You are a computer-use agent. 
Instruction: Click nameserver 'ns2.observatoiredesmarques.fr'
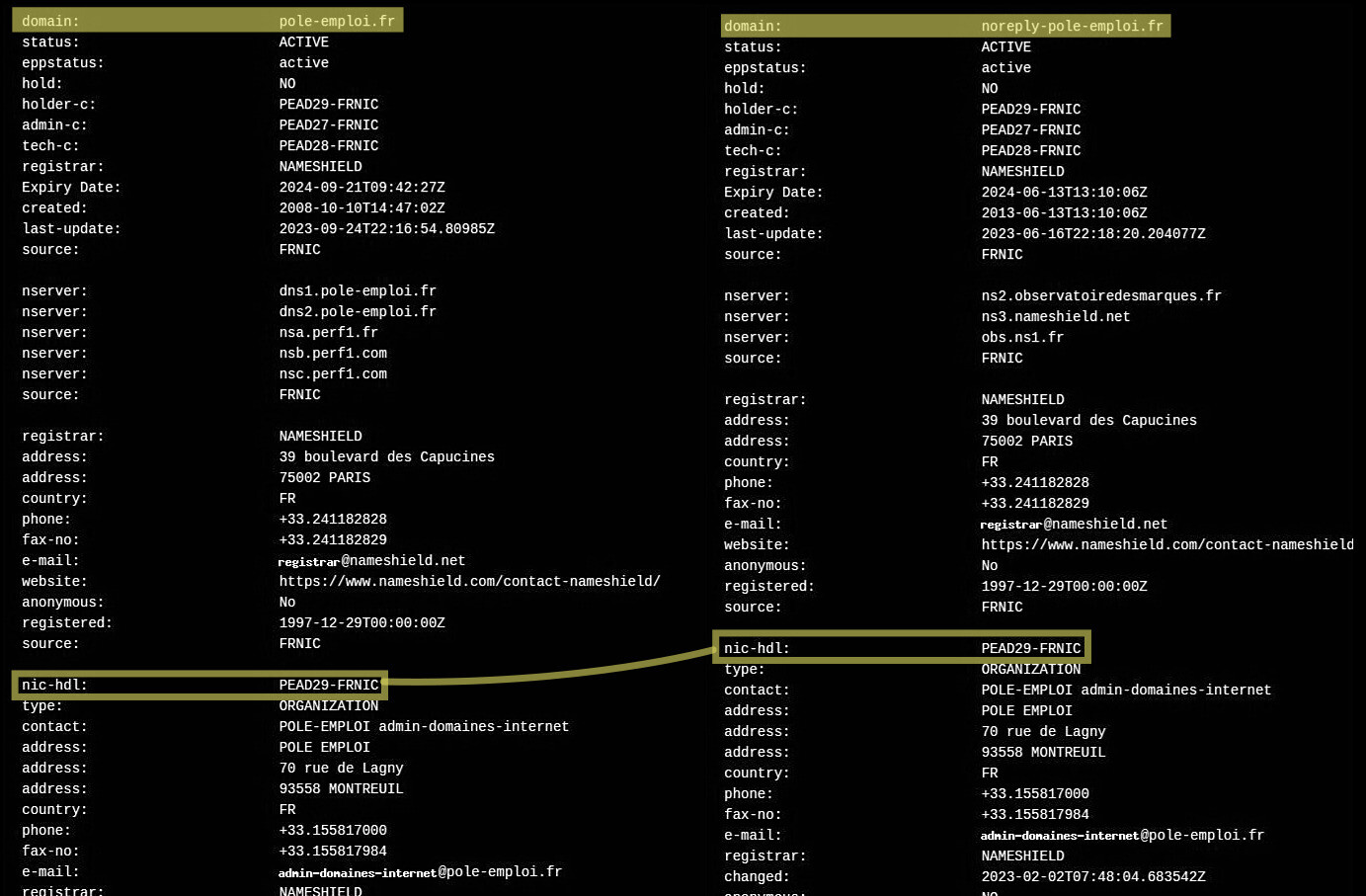(x=1101, y=295)
